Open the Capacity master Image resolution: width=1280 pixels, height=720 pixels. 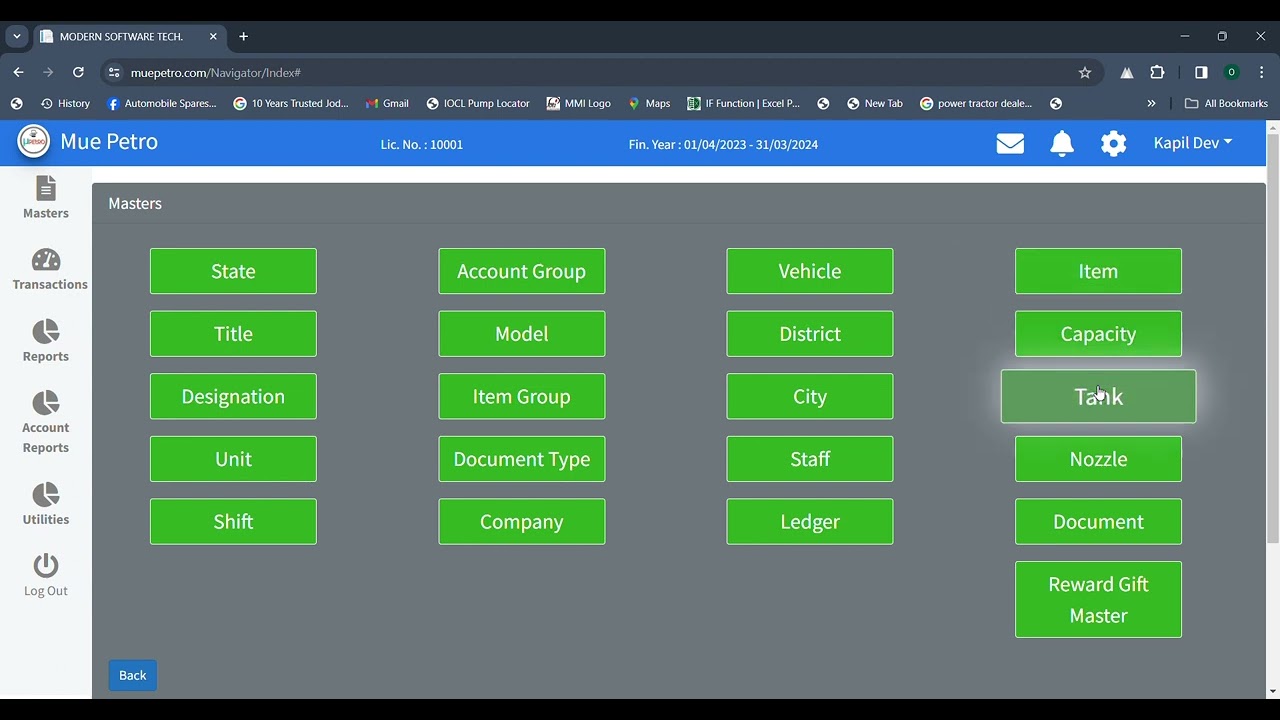[x=1098, y=334]
